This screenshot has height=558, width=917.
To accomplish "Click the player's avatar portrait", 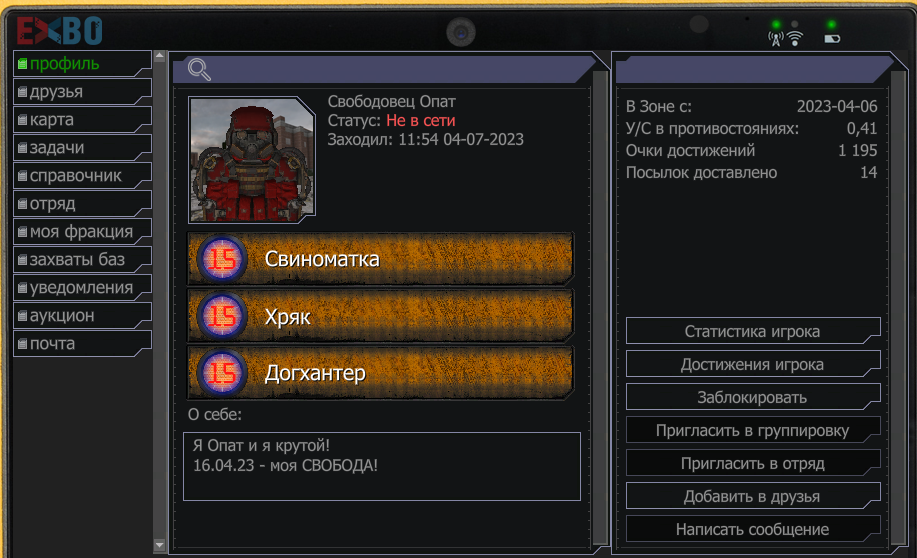I will pyautogui.click(x=251, y=160).
